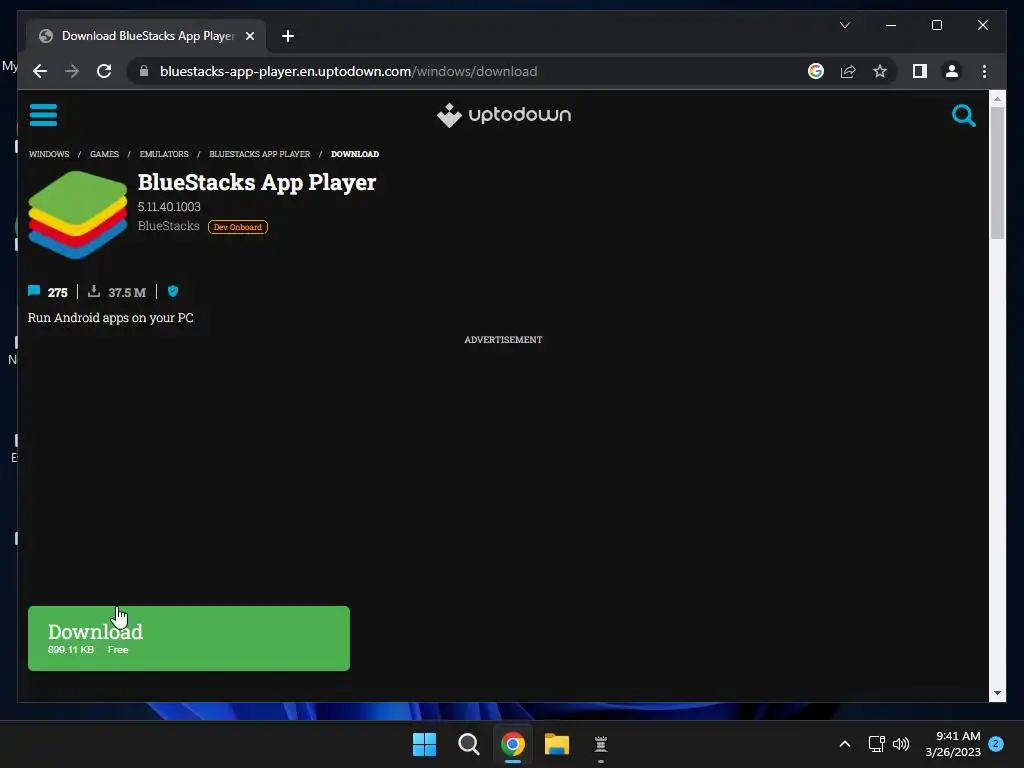Click the 37.5 M downloads text
Viewport: 1024px width, 768px height.
click(127, 293)
